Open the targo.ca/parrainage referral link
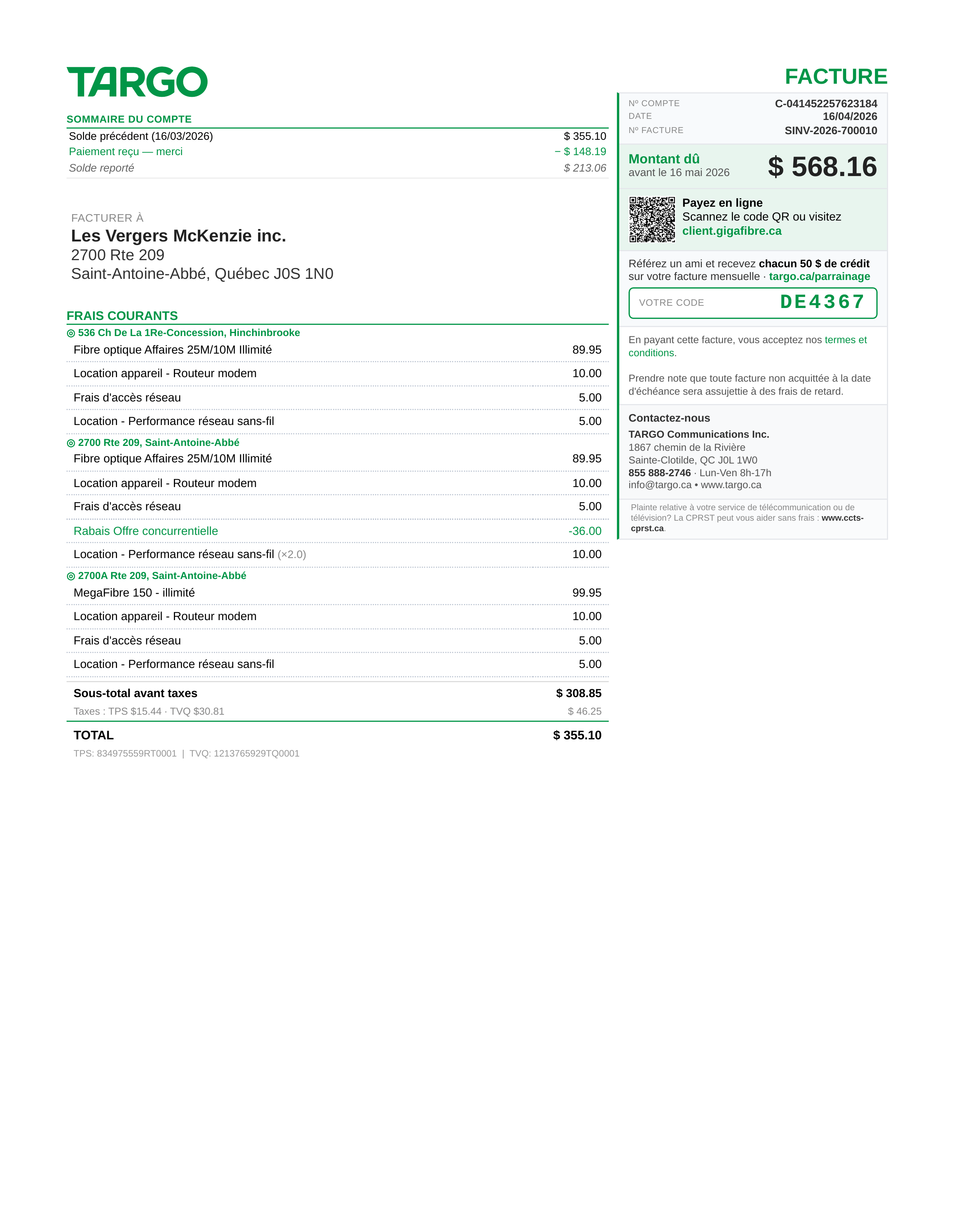Image resolution: width=955 pixels, height=1232 pixels. 819,276
